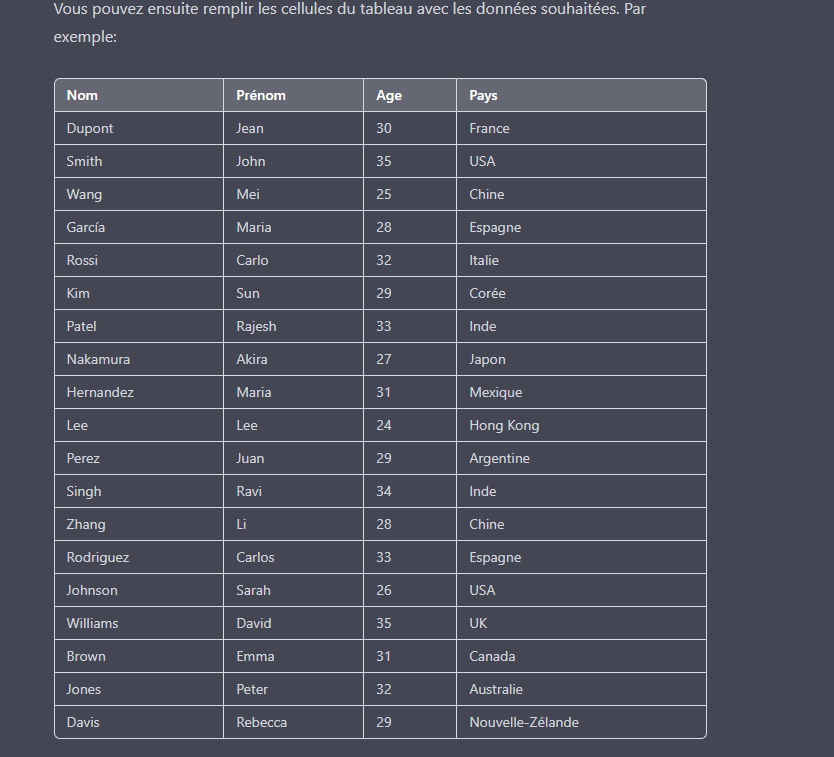Select the Nouvelle-Zélande cell
This screenshot has height=757, width=834.
(581, 722)
